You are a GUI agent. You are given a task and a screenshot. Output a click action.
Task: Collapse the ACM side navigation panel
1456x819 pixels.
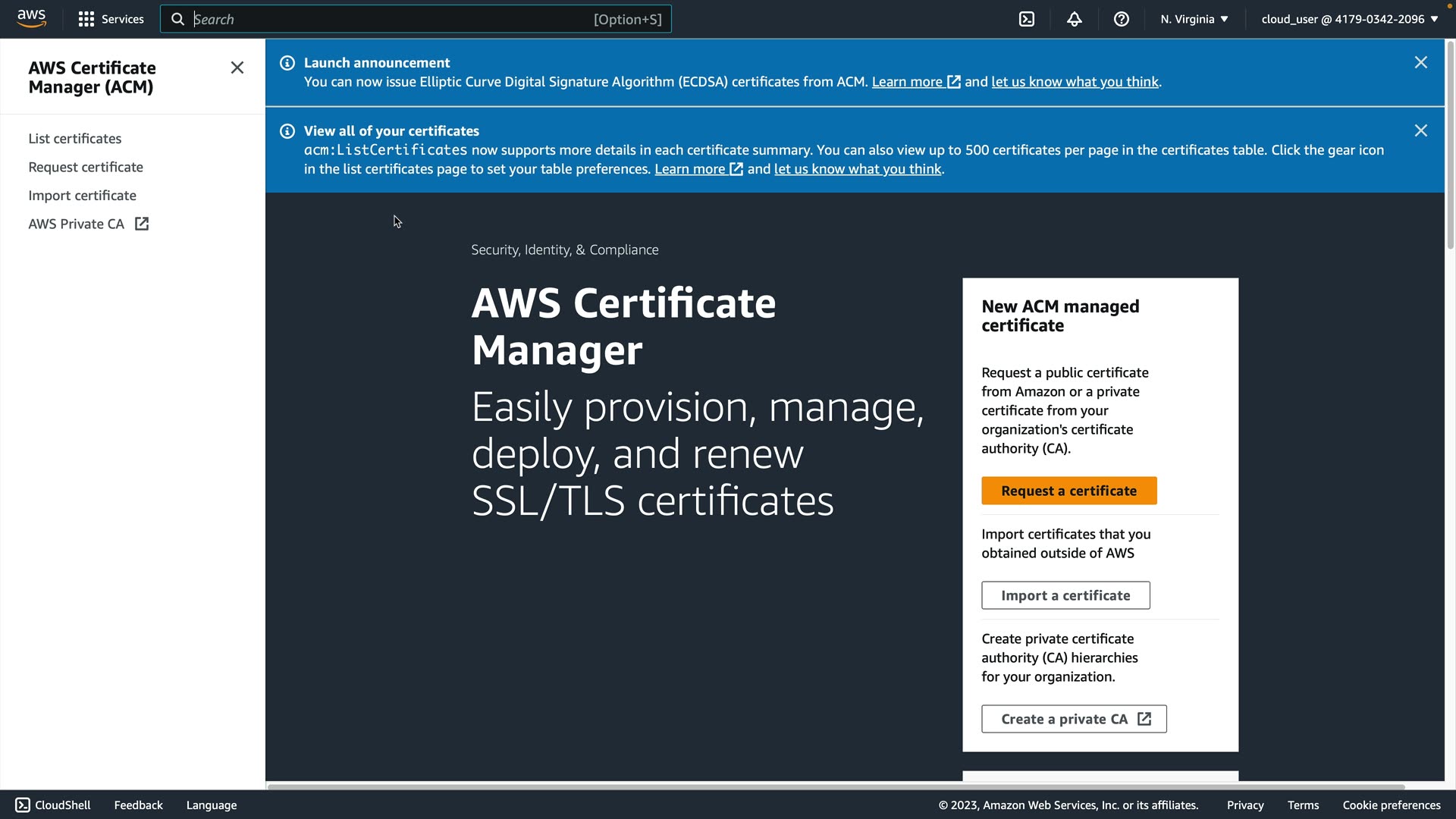pos(237,68)
